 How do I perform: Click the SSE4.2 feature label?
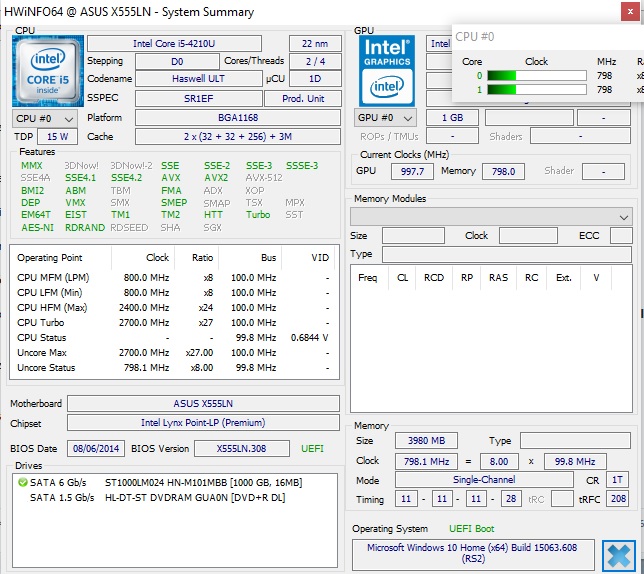click(x=126, y=178)
